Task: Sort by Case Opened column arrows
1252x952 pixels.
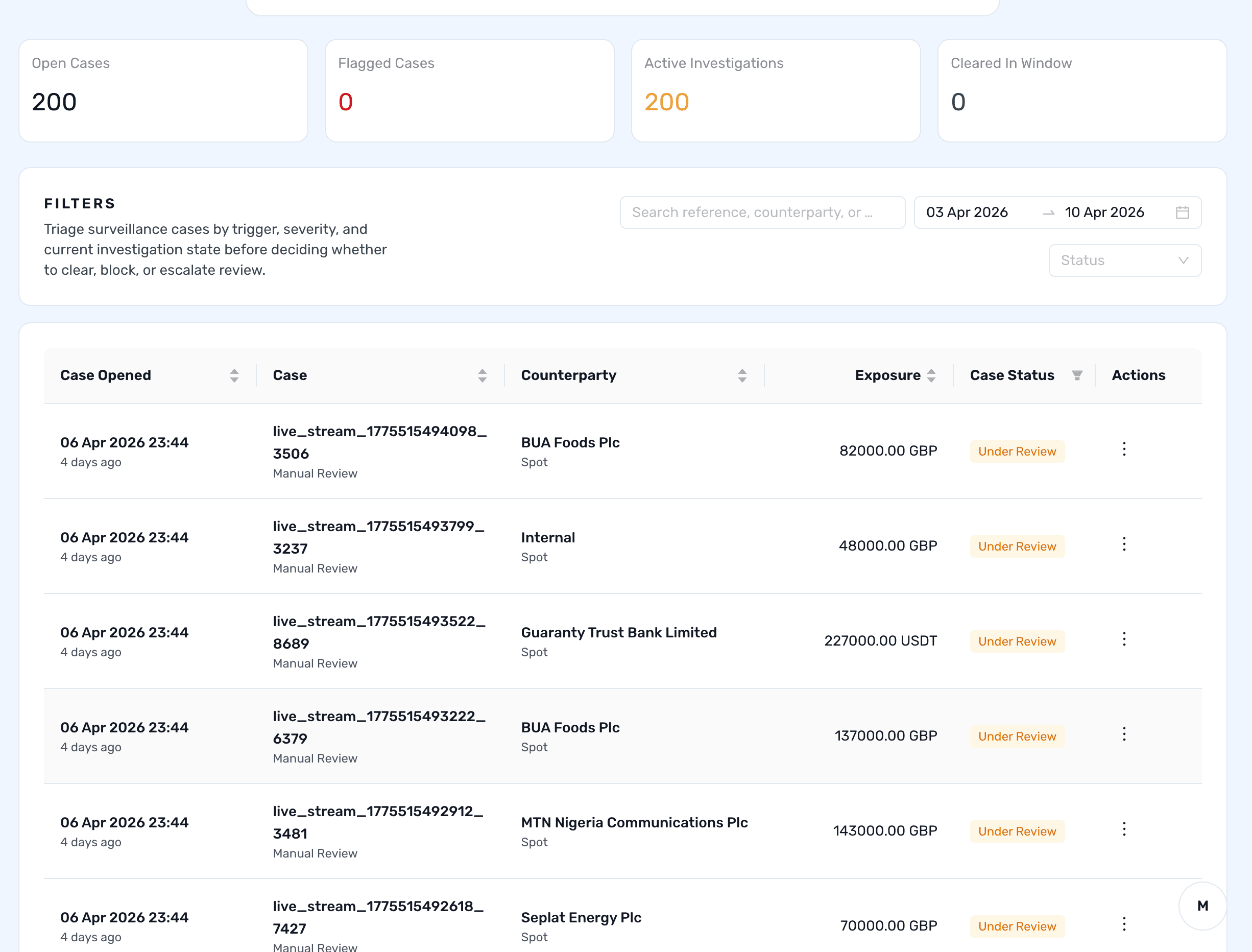Action: click(234, 376)
